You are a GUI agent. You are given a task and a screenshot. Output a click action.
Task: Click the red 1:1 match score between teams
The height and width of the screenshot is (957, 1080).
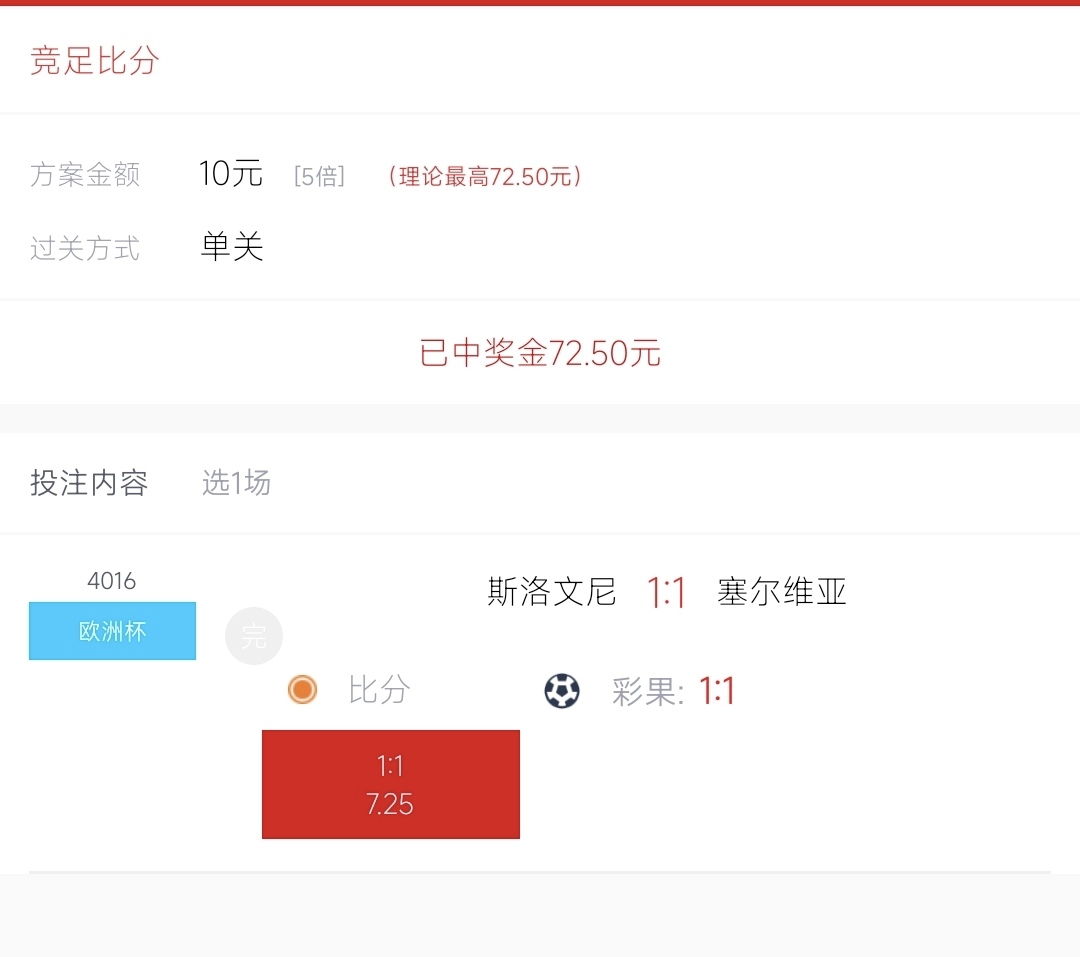coord(666,593)
